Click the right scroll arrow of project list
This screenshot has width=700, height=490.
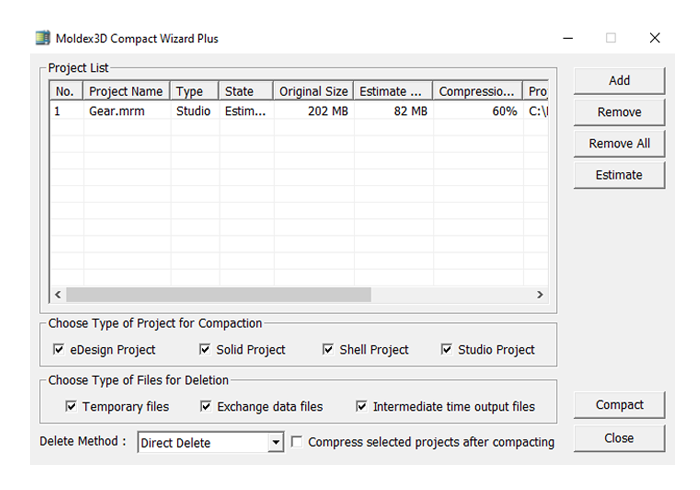[540, 295]
